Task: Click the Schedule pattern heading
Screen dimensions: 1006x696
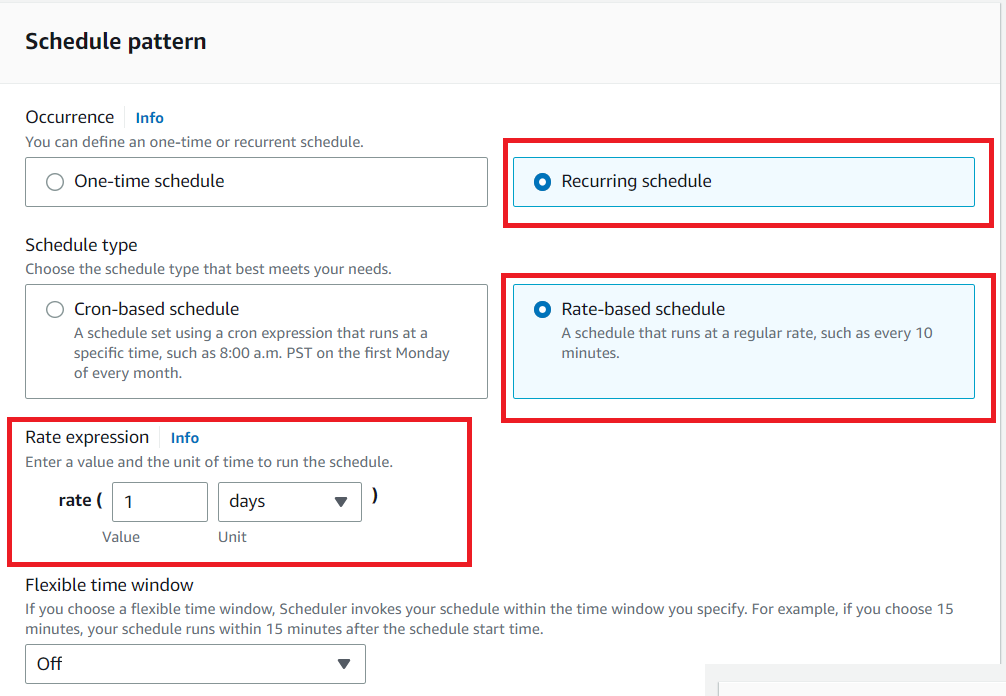Action: [x=116, y=42]
